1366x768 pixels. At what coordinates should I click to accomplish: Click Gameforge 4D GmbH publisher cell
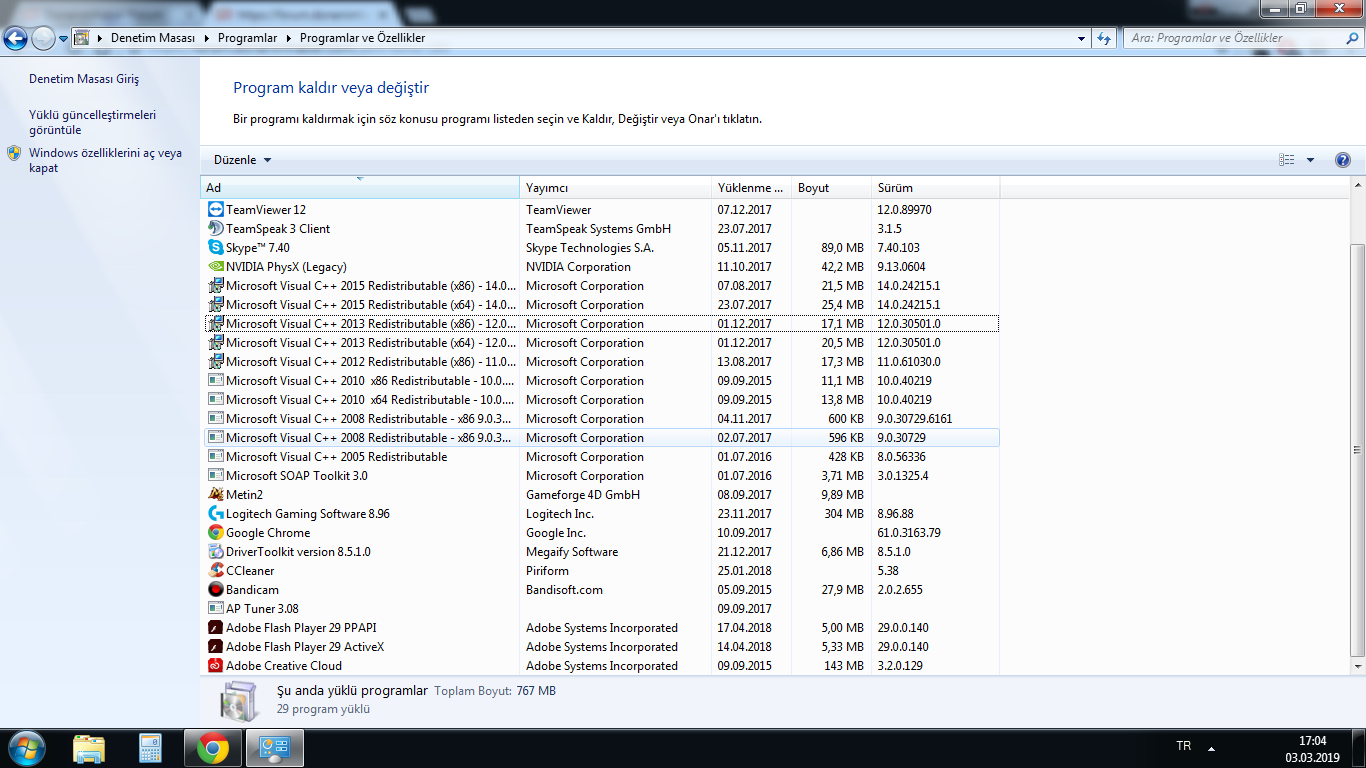coord(583,495)
